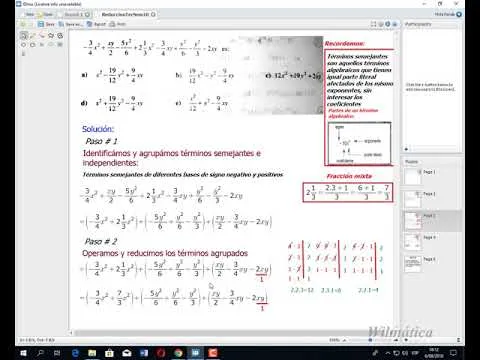Click the horizontal scrollbar of the canvas
The height and width of the screenshot is (360, 480).
[233, 333]
